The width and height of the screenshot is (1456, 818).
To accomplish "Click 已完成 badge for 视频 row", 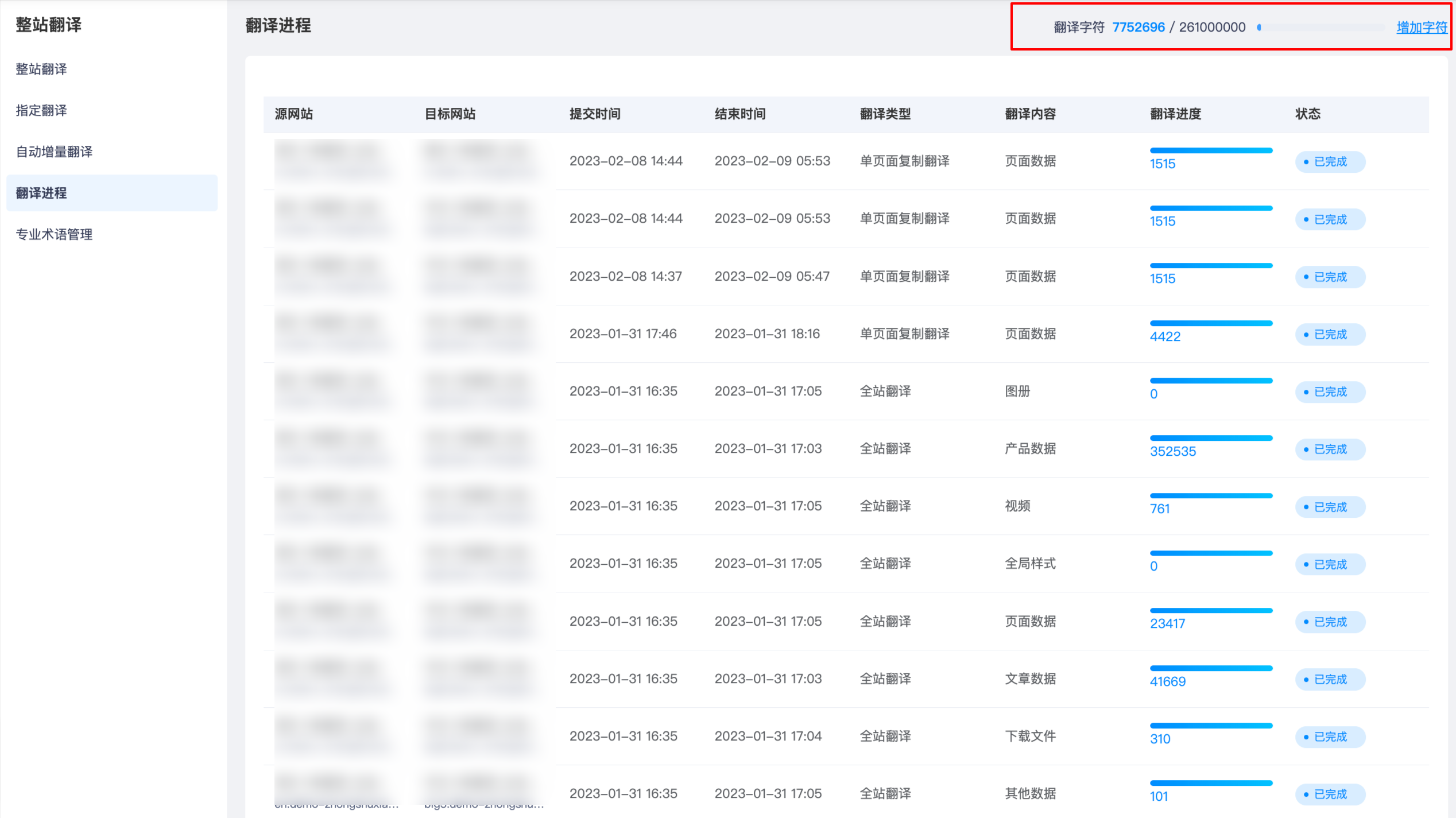I will 1330,507.
